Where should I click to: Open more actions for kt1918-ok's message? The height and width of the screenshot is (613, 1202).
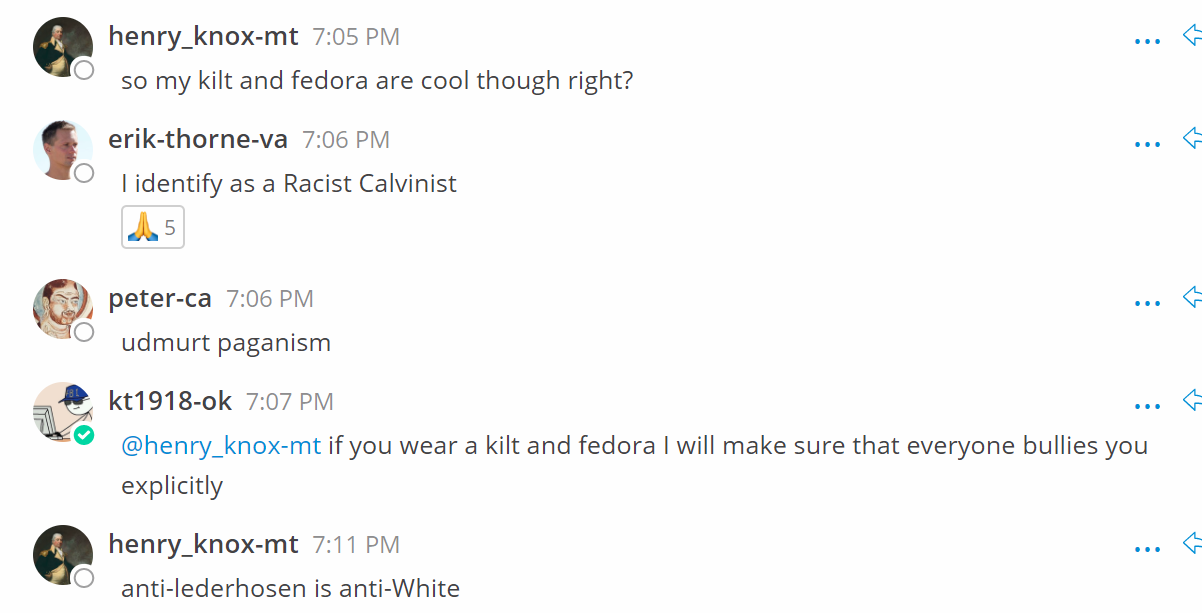1147,407
